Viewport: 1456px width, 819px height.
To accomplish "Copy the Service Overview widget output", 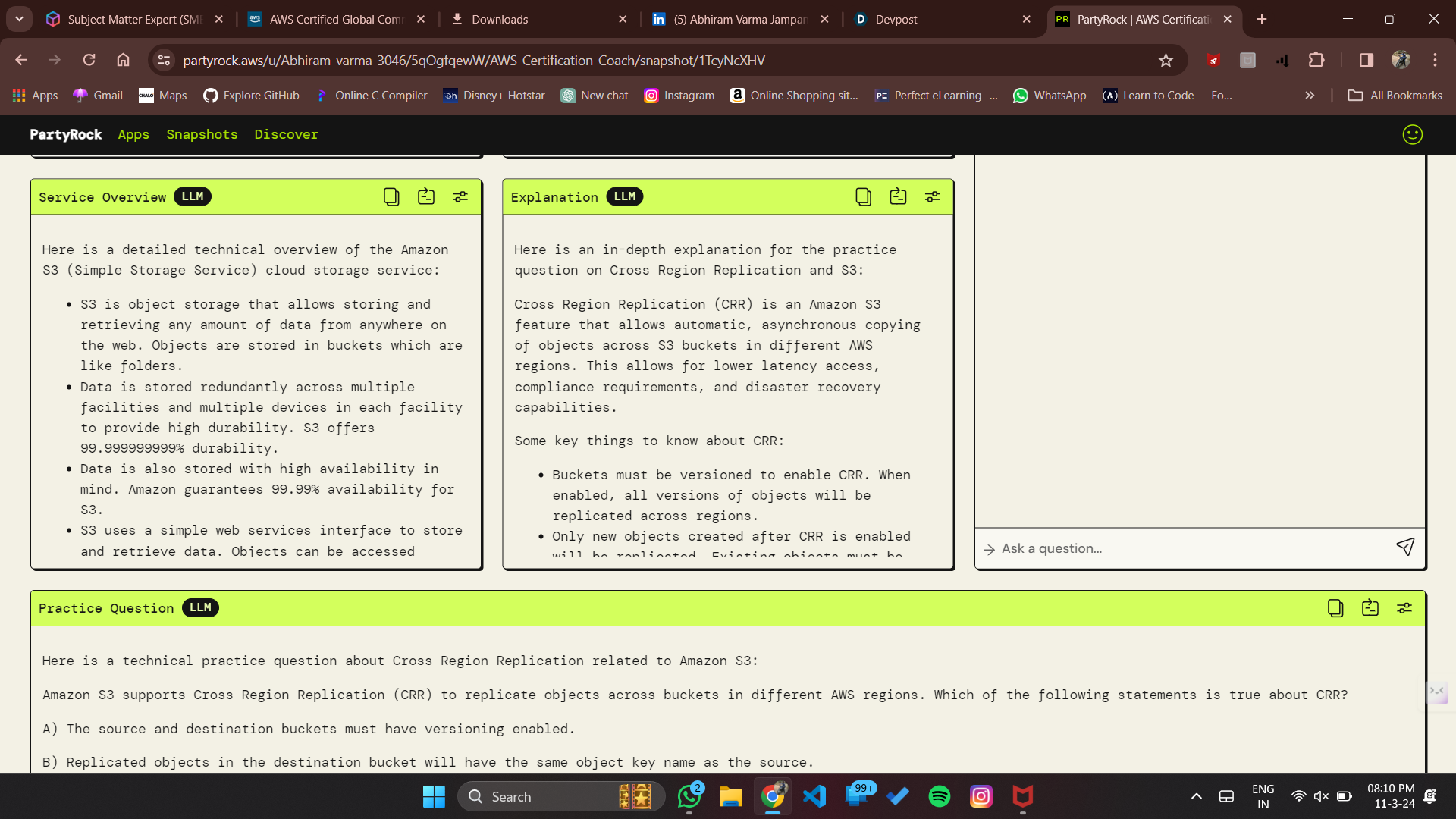I will point(391,197).
